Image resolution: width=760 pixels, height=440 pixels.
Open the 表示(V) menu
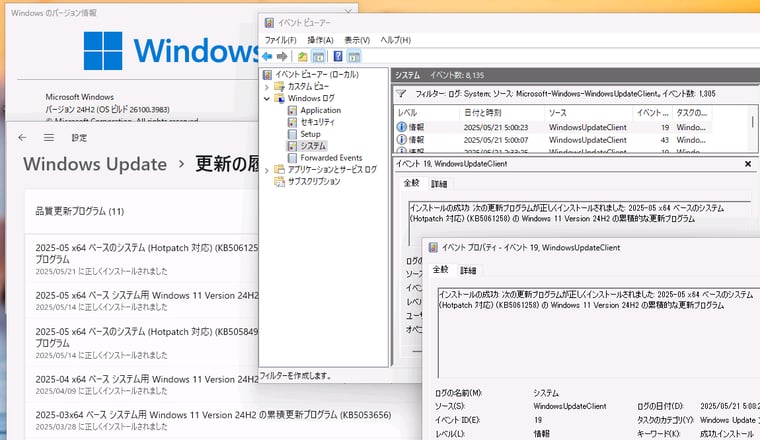(x=357, y=40)
